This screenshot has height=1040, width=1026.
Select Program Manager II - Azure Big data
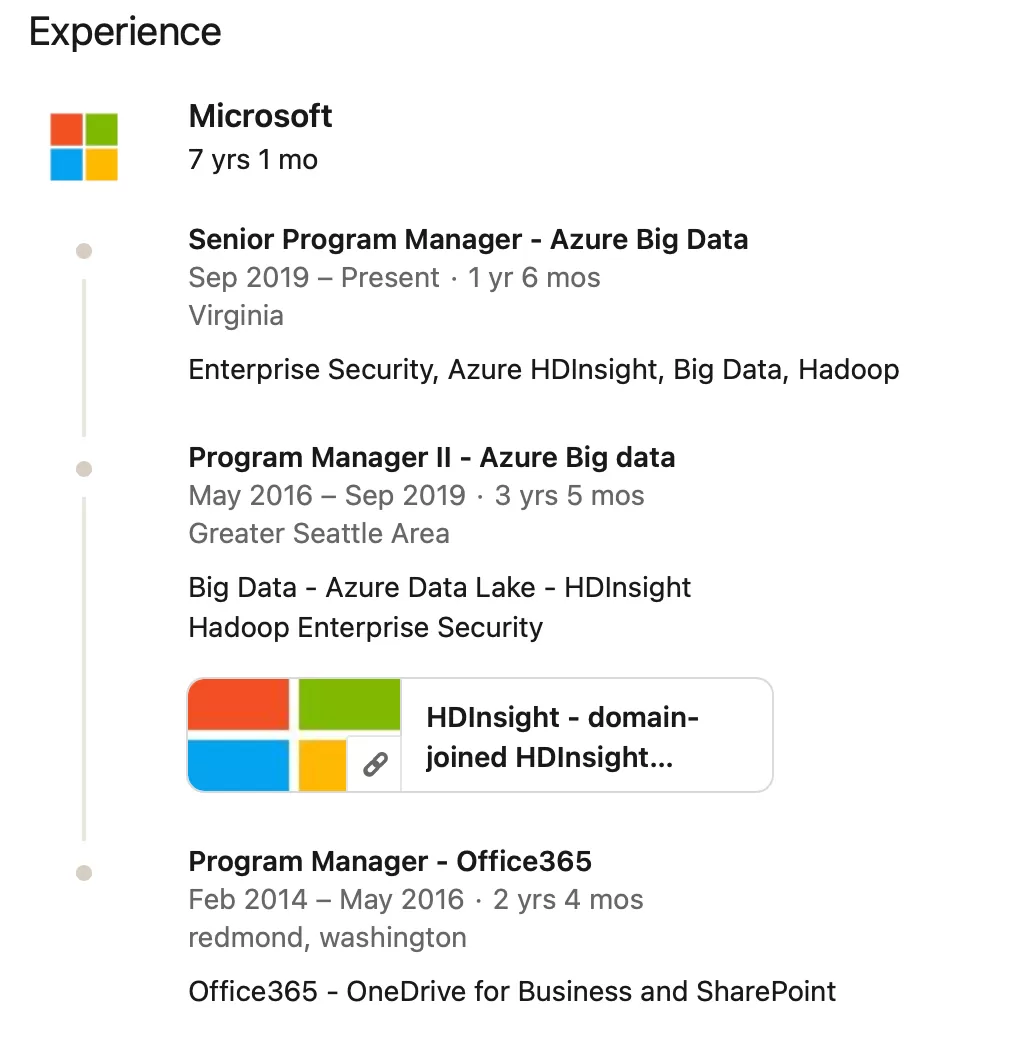(432, 458)
